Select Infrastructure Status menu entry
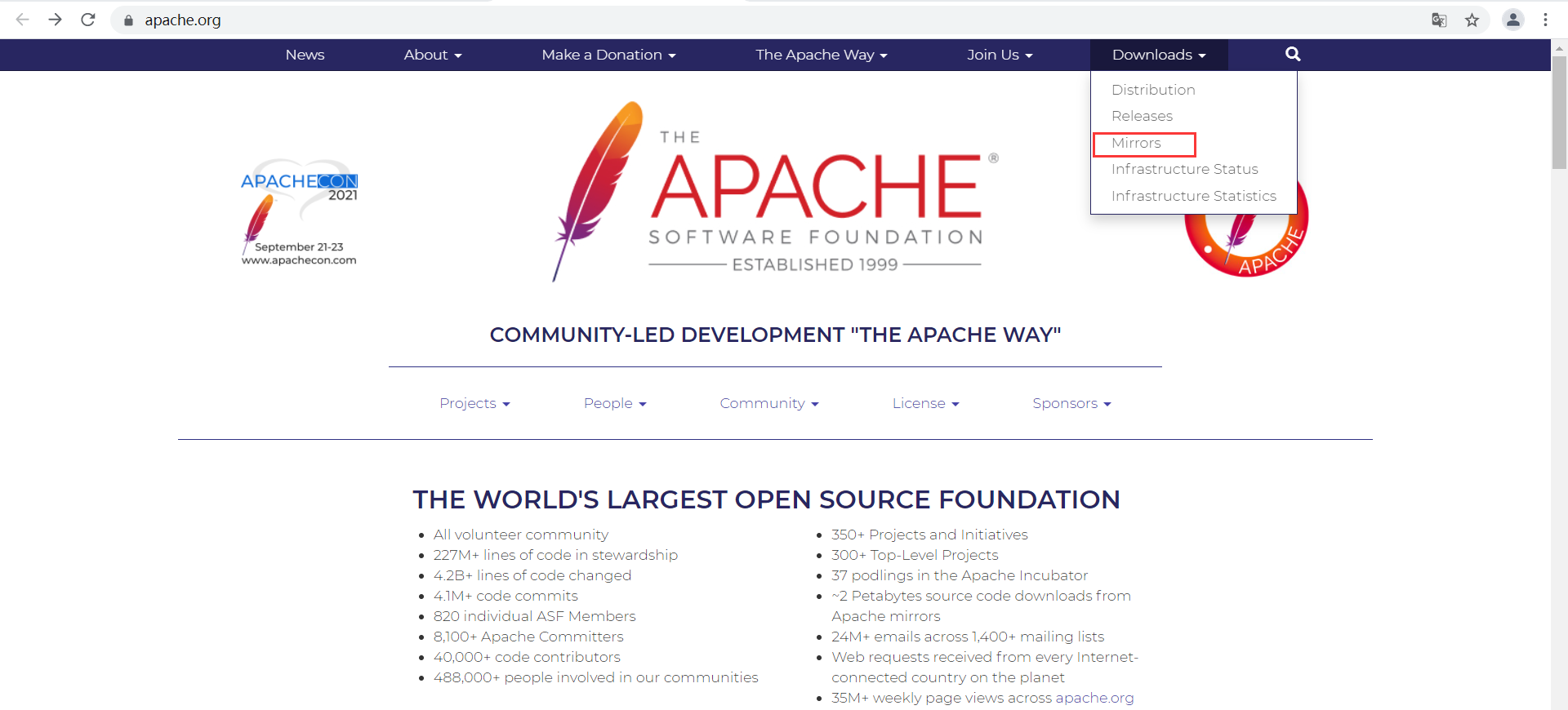The image size is (1568, 710). click(1184, 169)
